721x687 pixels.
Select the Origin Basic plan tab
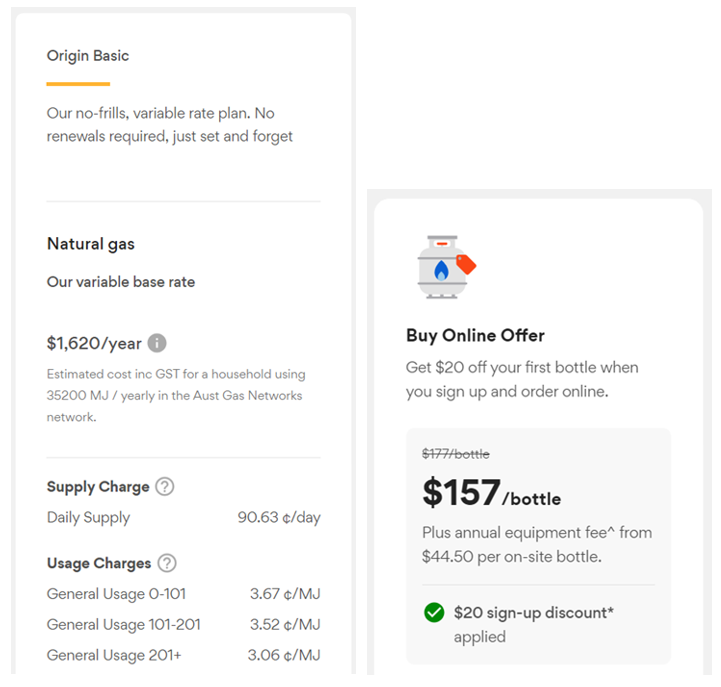pyautogui.click(x=88, y=56)
